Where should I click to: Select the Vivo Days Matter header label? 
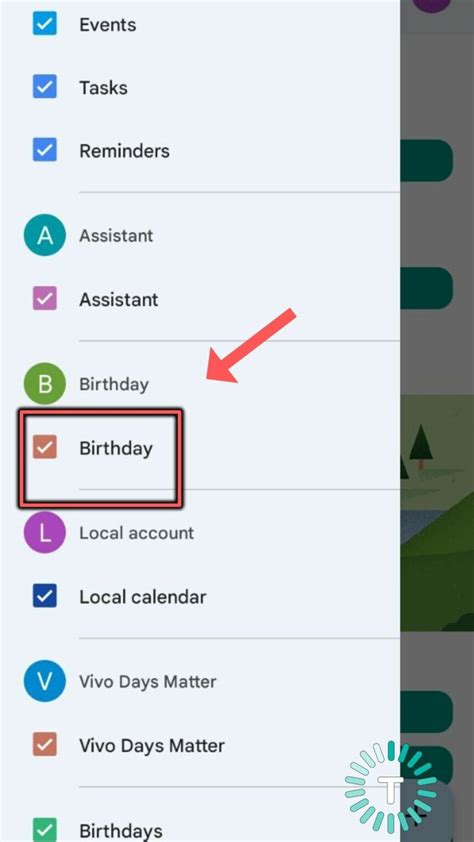(x=148, y=682)
